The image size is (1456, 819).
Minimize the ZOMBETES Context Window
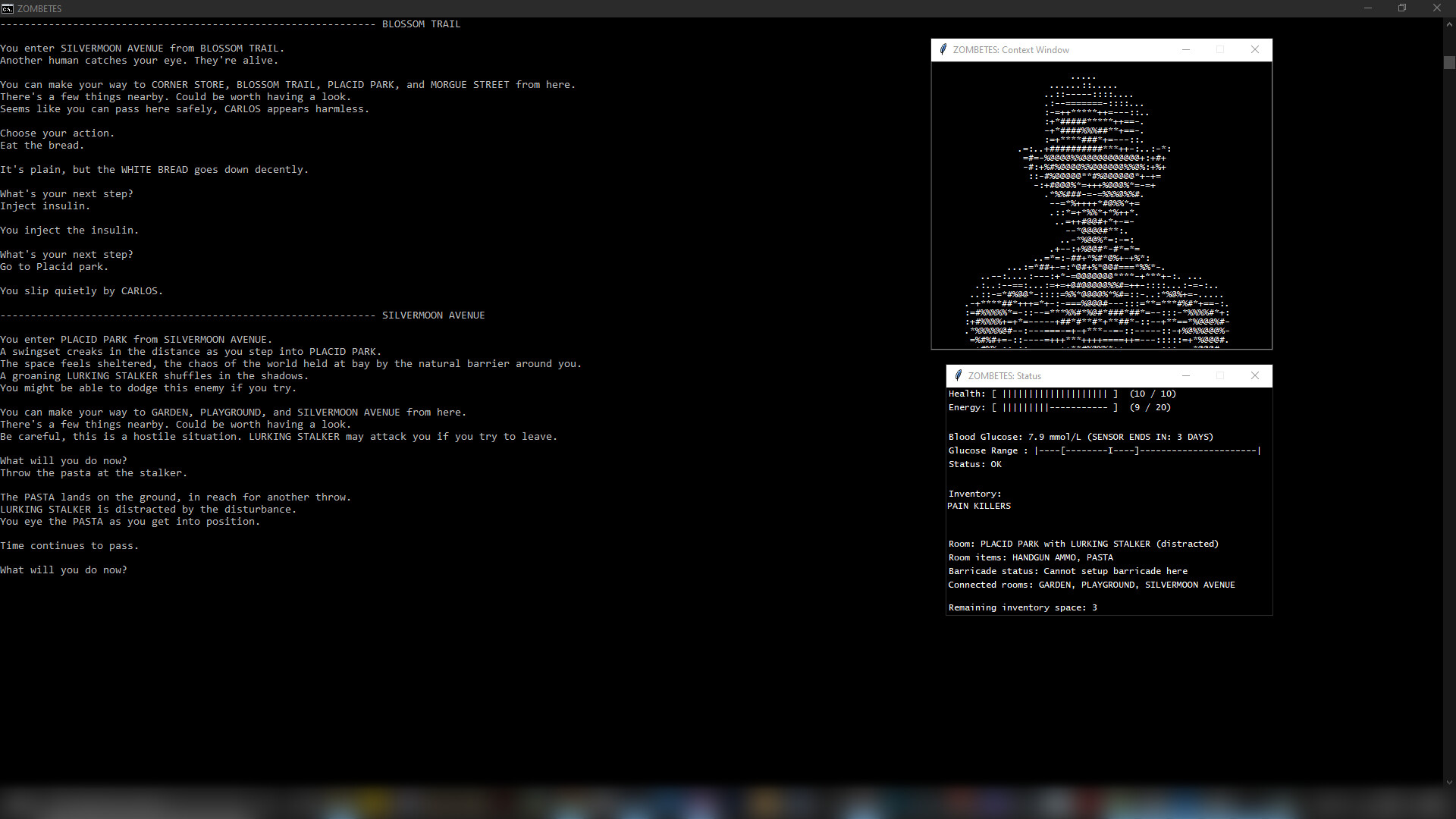tap(1185, 49)
